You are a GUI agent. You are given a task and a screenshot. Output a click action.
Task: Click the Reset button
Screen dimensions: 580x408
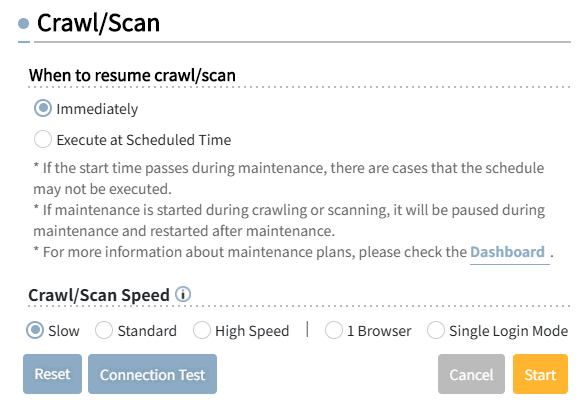pyautogui.click(x=53, y=374)
